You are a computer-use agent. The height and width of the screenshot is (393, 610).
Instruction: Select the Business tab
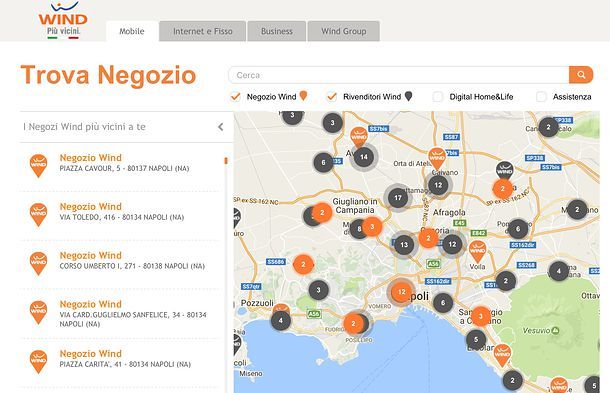click(x=277, y=31)
